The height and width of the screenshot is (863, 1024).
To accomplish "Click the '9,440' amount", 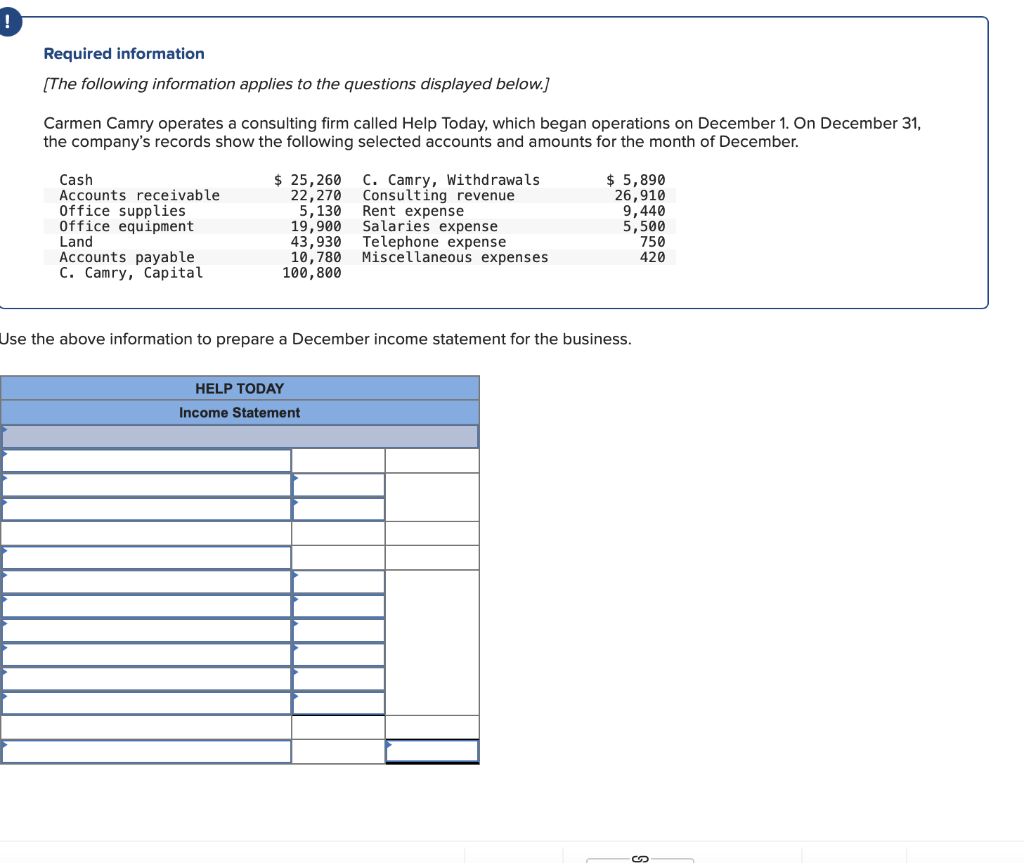I will click(644, 211).
